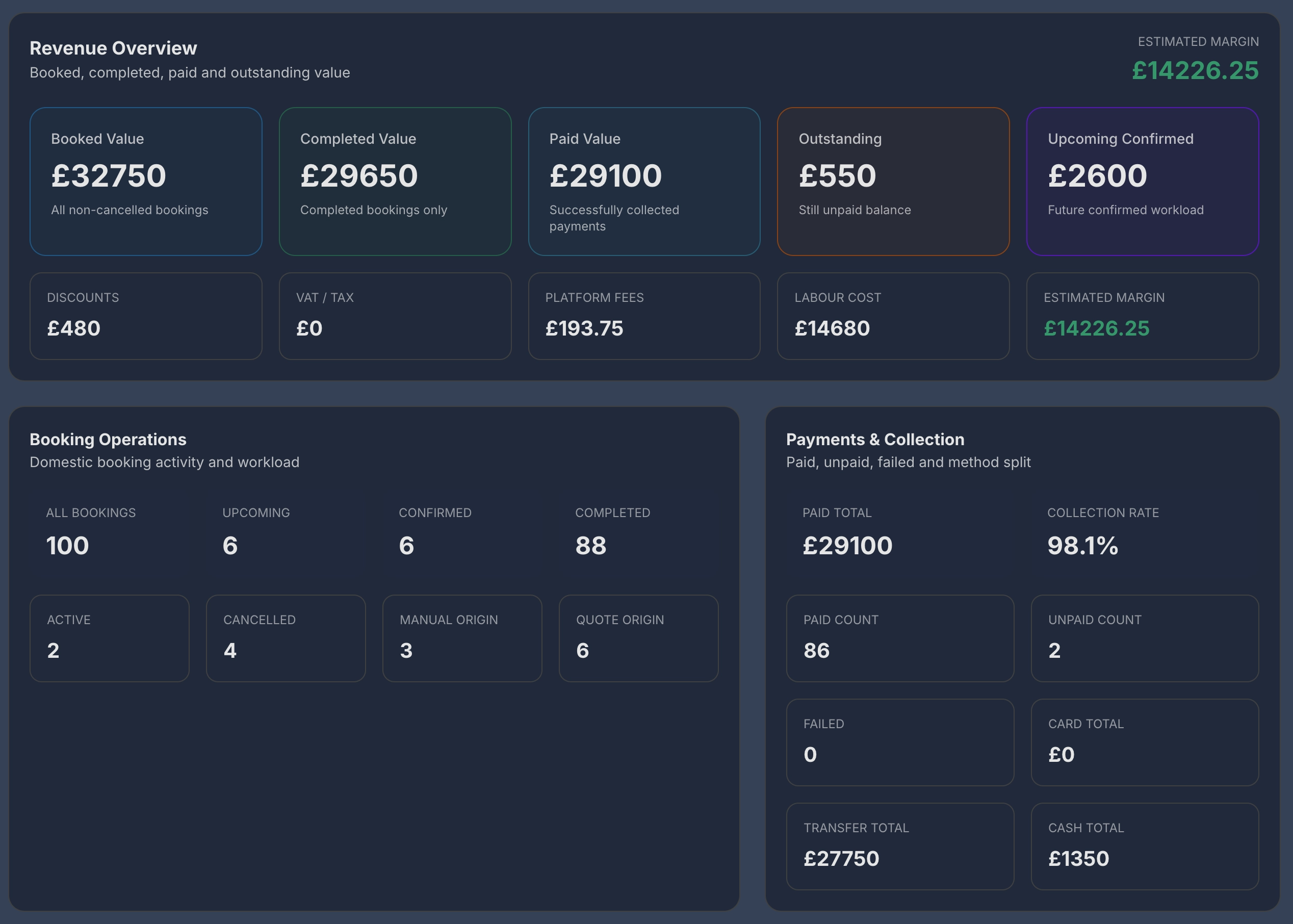
Task: Open the Booking Operations panel title
Action: tap(108, 439)
